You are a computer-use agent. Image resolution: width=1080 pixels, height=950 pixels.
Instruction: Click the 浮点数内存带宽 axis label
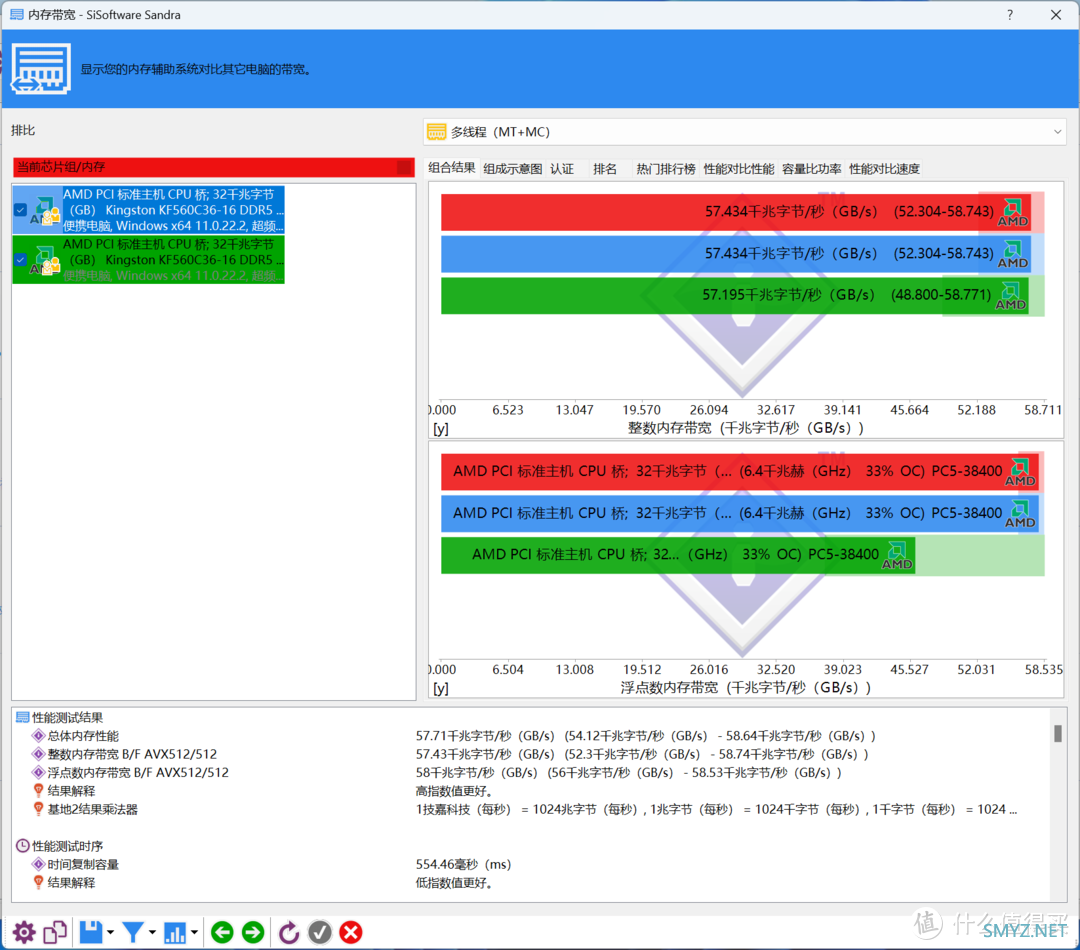pos(746,688)
